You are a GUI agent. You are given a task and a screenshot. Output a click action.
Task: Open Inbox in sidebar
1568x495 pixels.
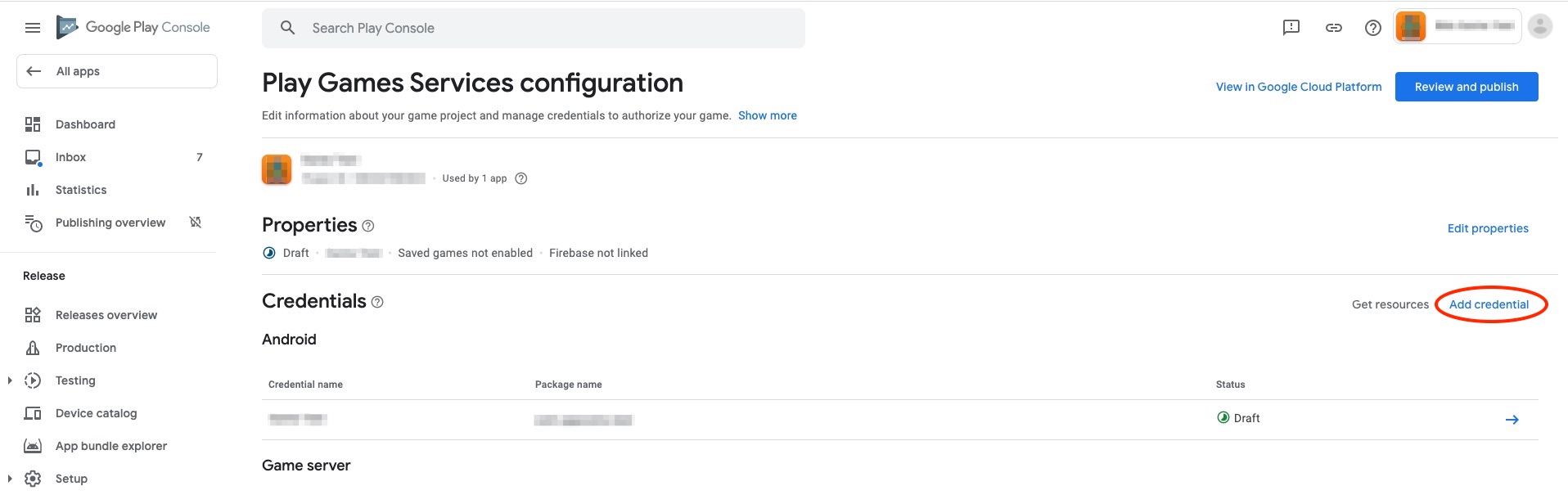pos(70,157)
